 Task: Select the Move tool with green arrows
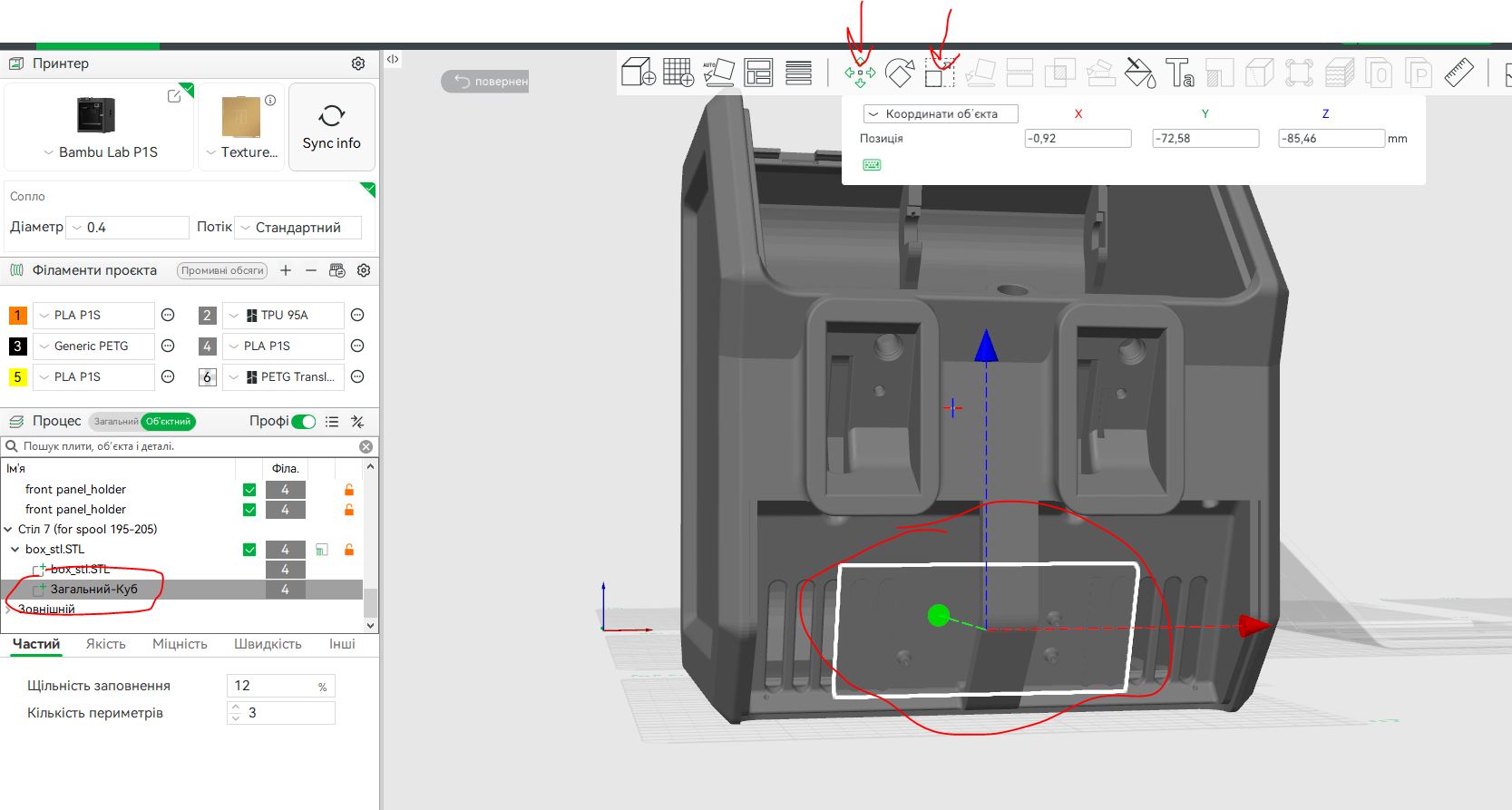click(860, 73)
